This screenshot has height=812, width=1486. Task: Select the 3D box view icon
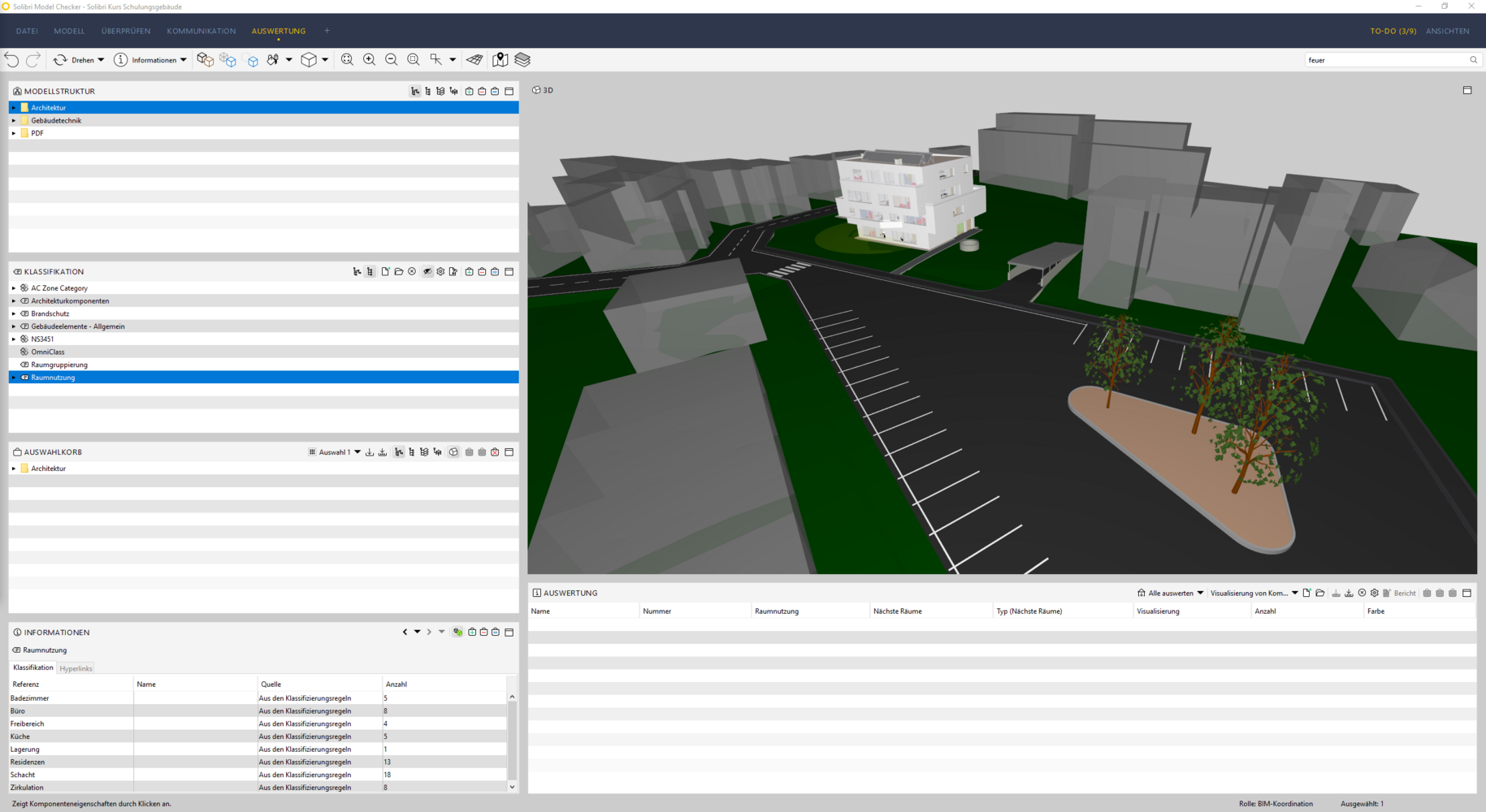pos(309,59)
